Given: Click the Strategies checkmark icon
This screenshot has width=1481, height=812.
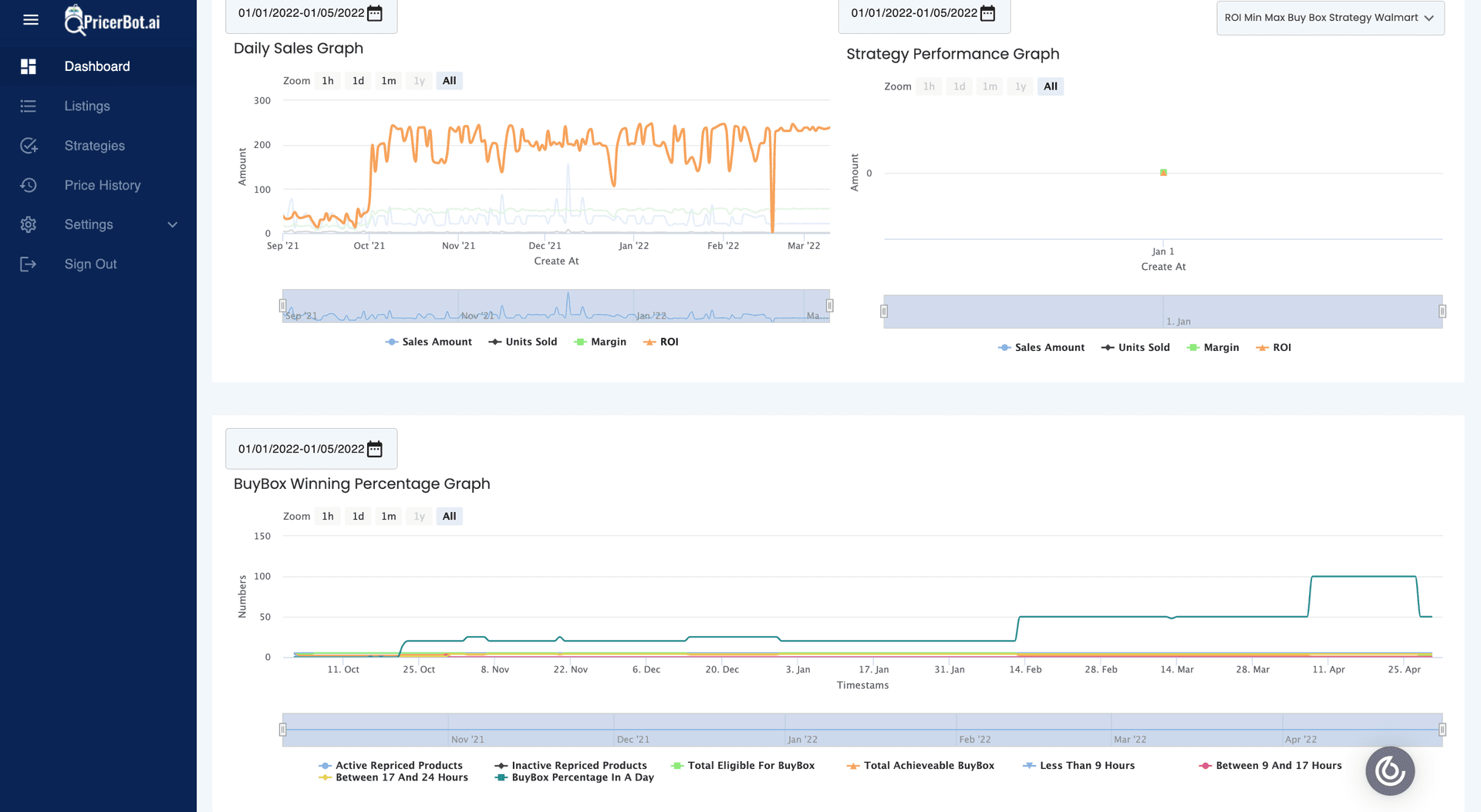Looking at the screenshot, I should click(x=29, y=146).
